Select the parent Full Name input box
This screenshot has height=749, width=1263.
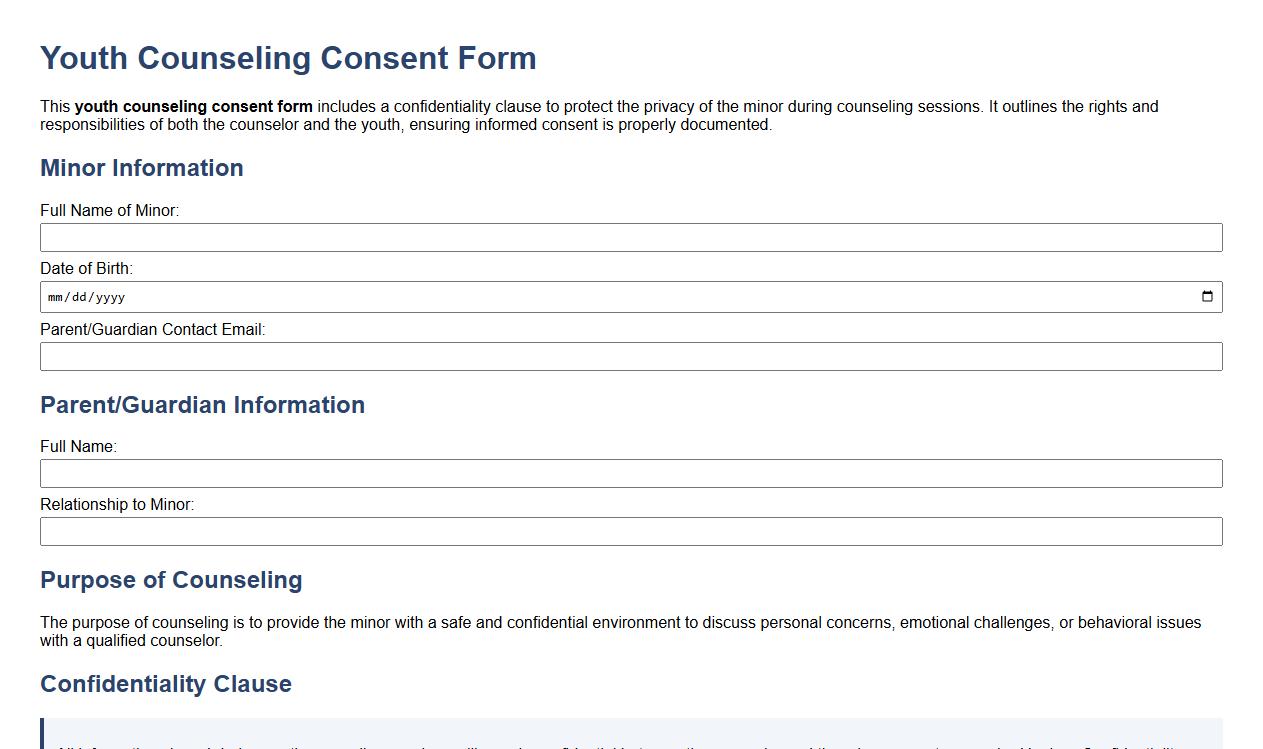tap(630, 473)
